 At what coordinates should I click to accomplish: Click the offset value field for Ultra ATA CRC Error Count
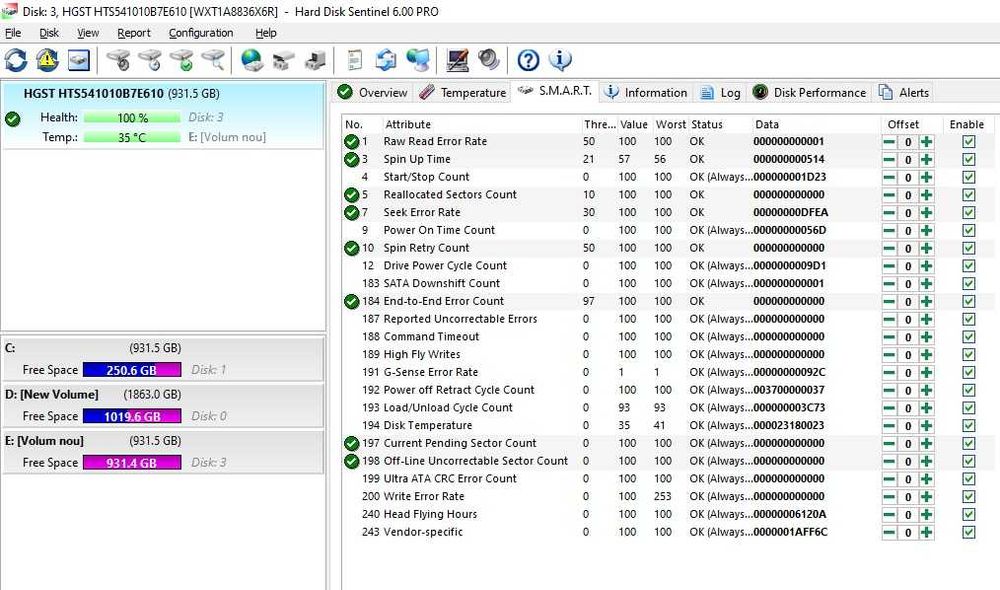pos(908,479)
